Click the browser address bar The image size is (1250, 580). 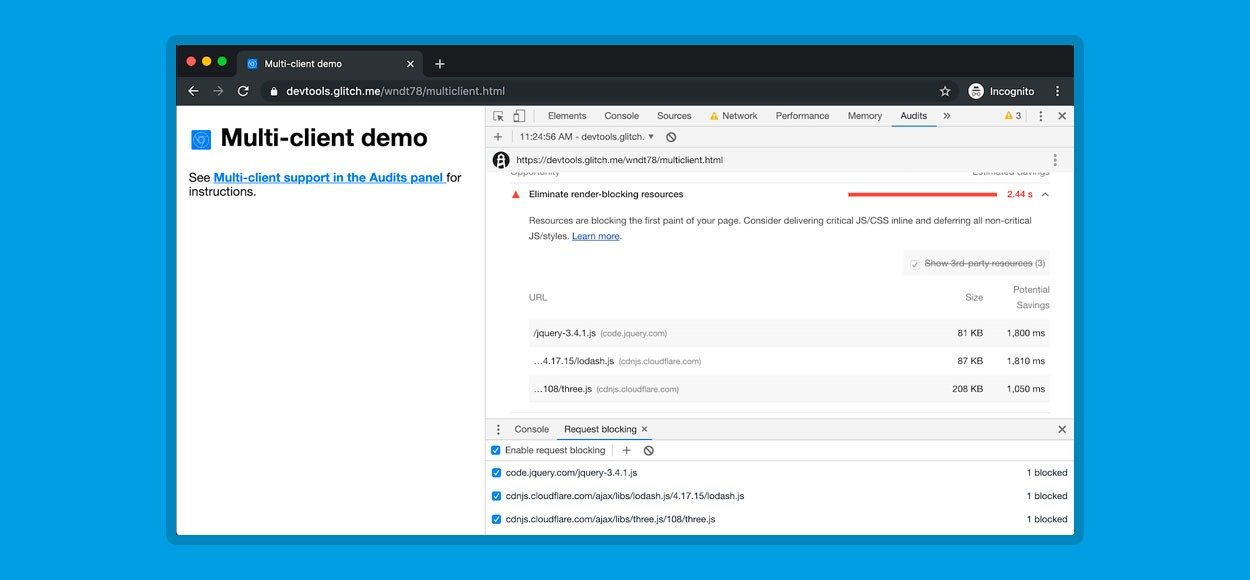click(x=600, y=91)
